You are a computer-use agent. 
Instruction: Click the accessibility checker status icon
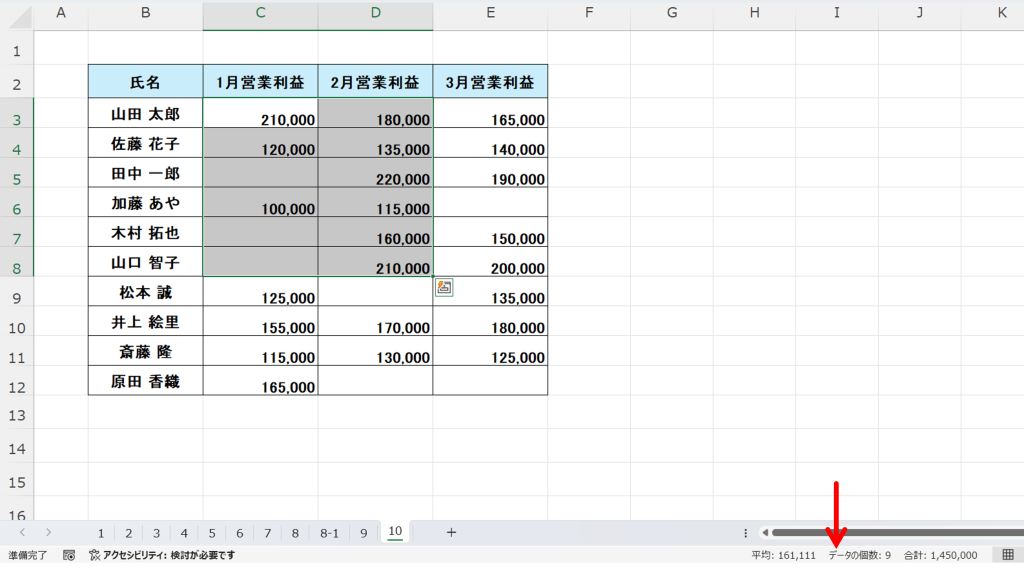[x=95, y=555]
